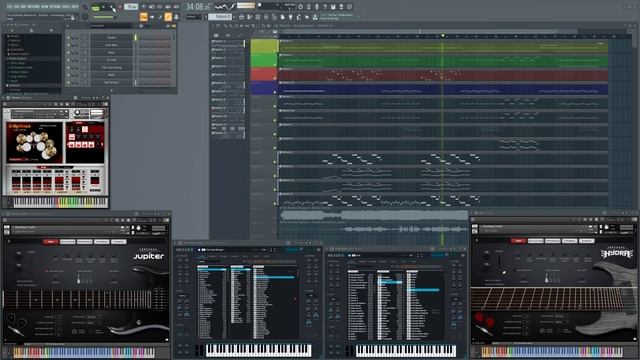Open the playlist options menu arrow
This screenshot has height=360, width=640.
(x=213, y=26)
